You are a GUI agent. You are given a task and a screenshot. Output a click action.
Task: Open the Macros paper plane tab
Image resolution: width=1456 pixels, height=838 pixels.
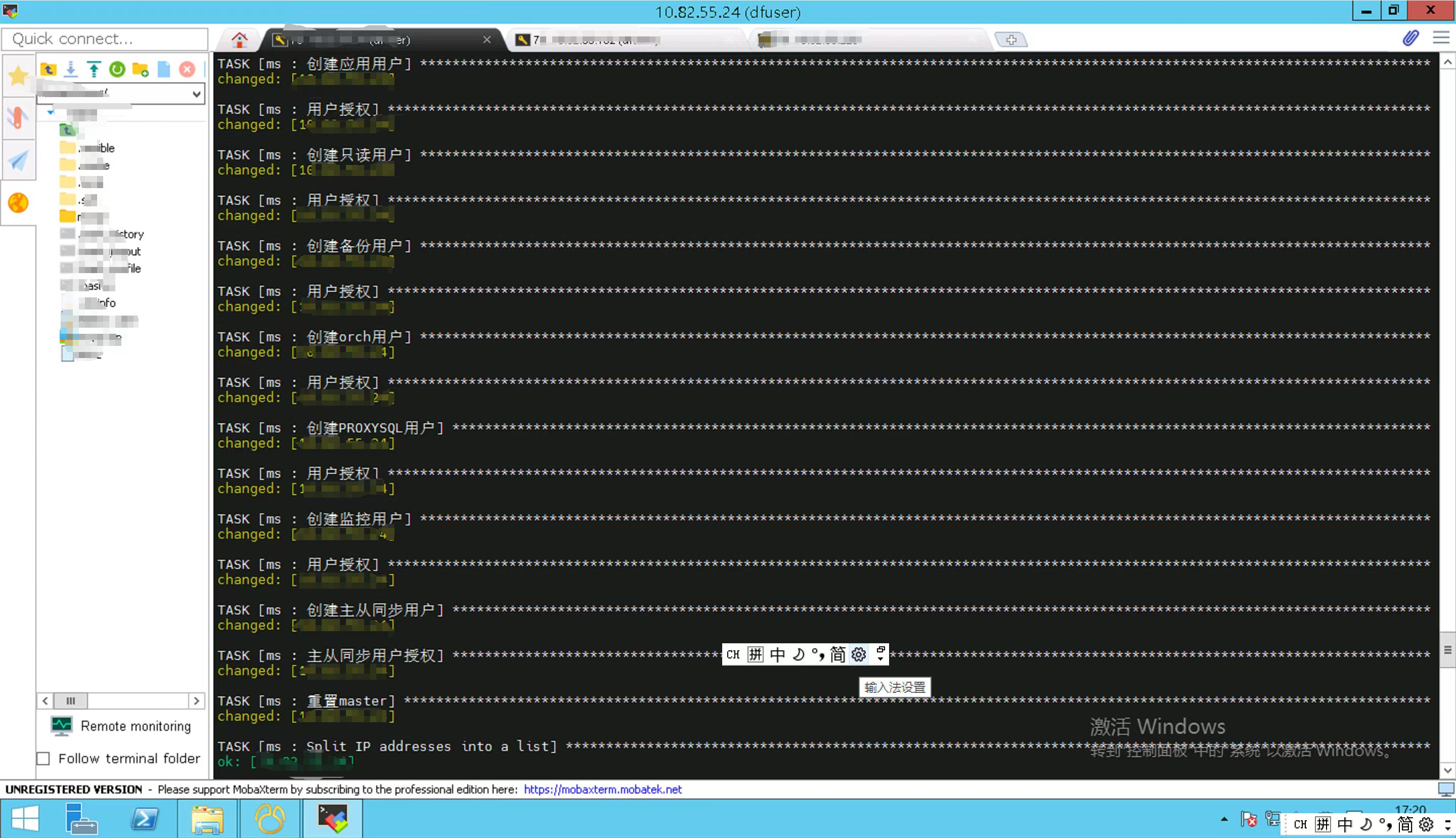pyautogui.click(x=18, y=160)
